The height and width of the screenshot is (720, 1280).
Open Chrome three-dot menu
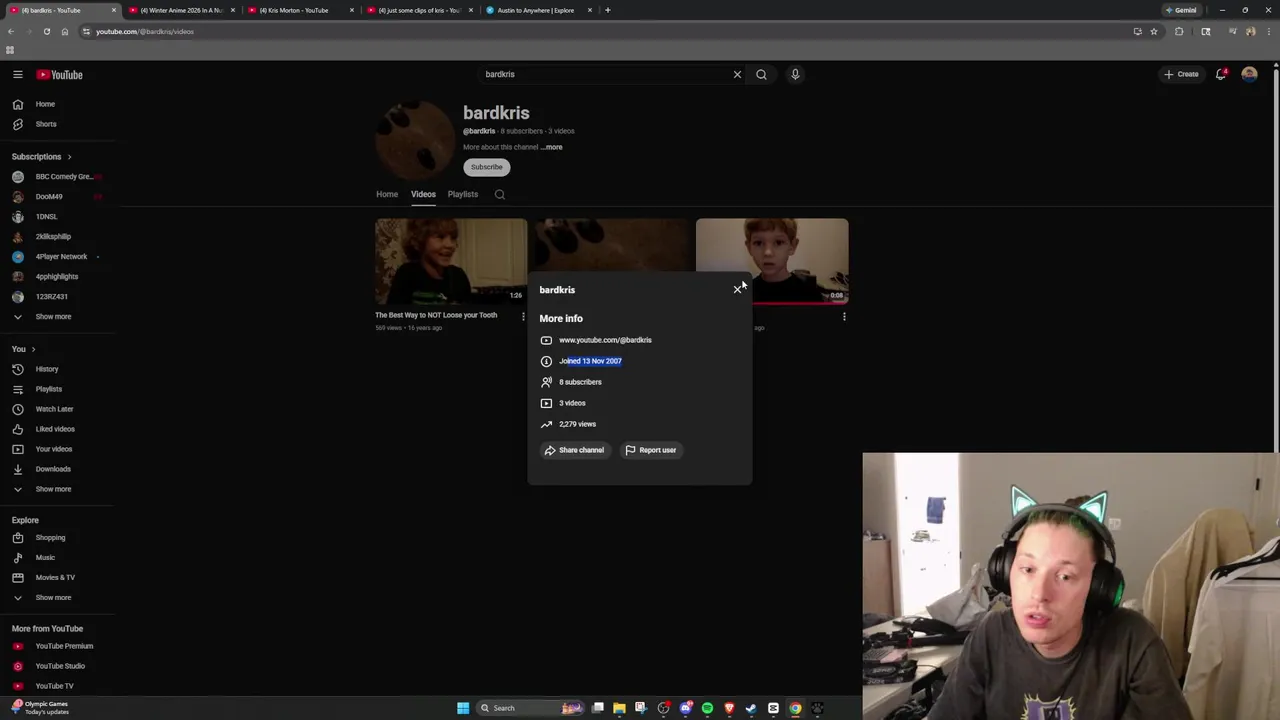pyautogui.click(x=1268, y=32)
